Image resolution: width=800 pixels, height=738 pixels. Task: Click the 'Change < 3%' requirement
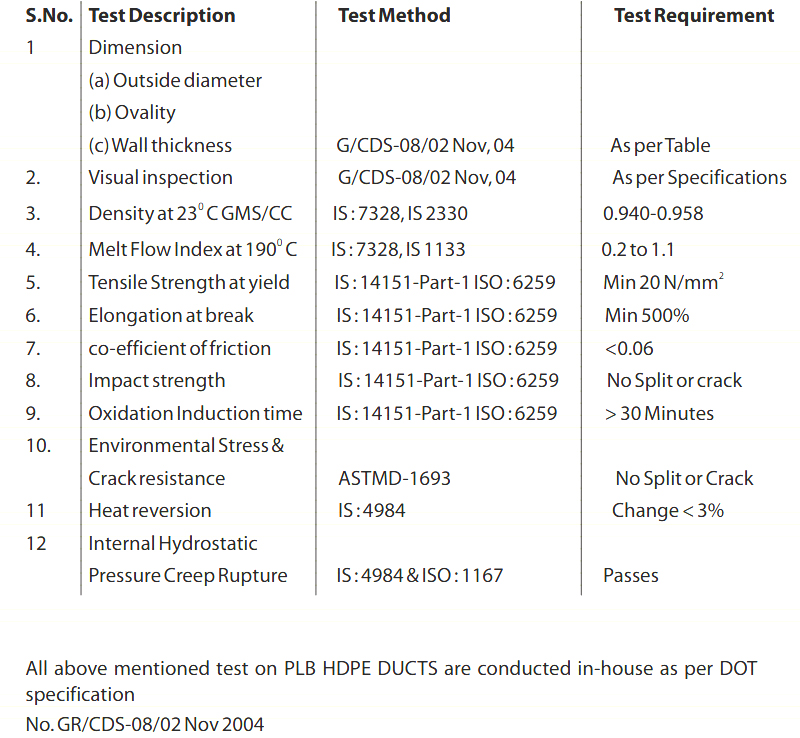pos(668,511)
